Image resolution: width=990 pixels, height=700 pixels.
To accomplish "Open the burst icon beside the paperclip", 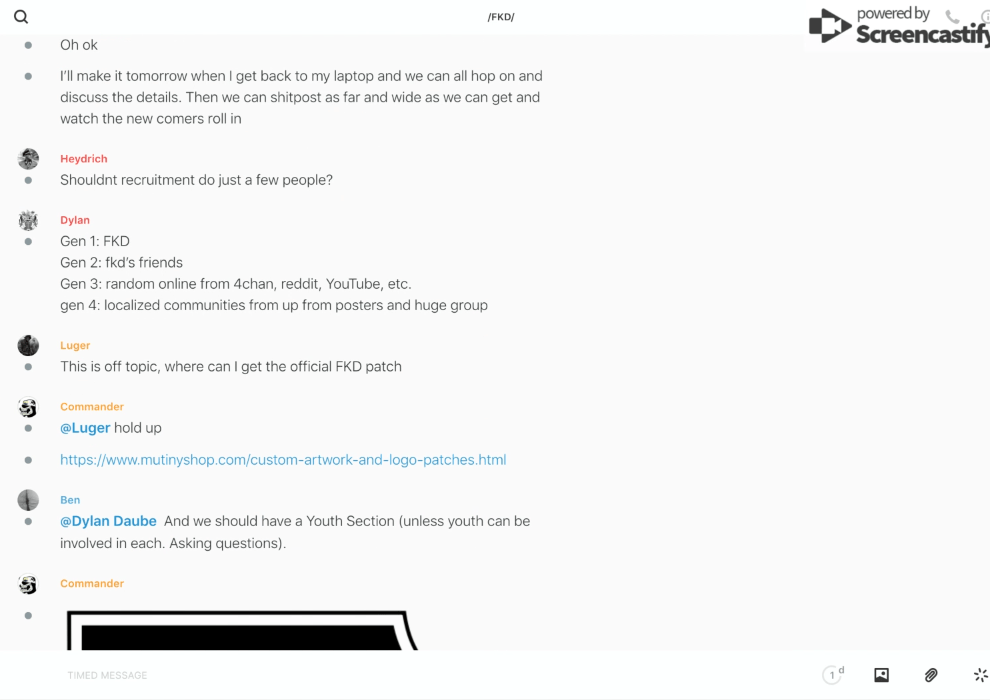I will [980, 675].
